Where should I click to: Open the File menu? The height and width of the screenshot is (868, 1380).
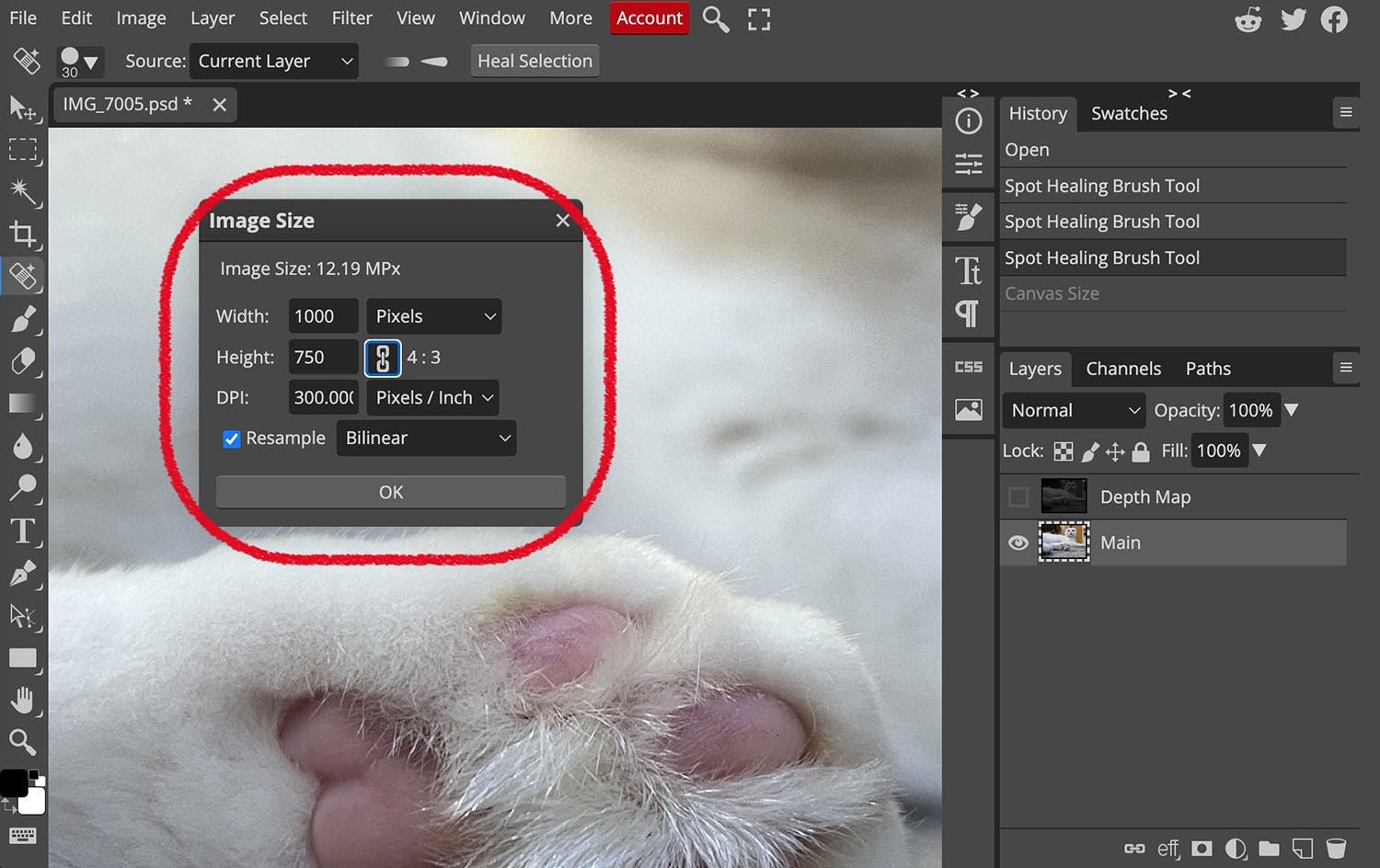23,18
